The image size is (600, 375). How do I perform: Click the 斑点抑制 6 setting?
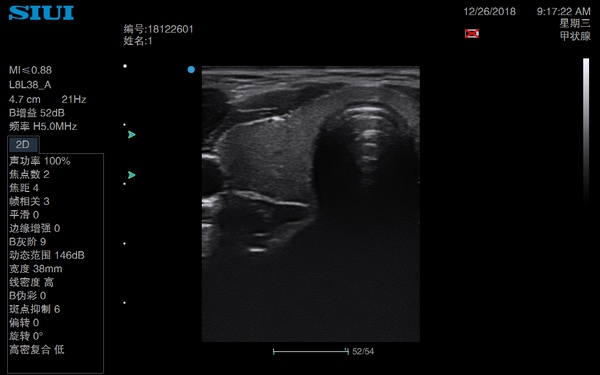[x=34, y=309]
